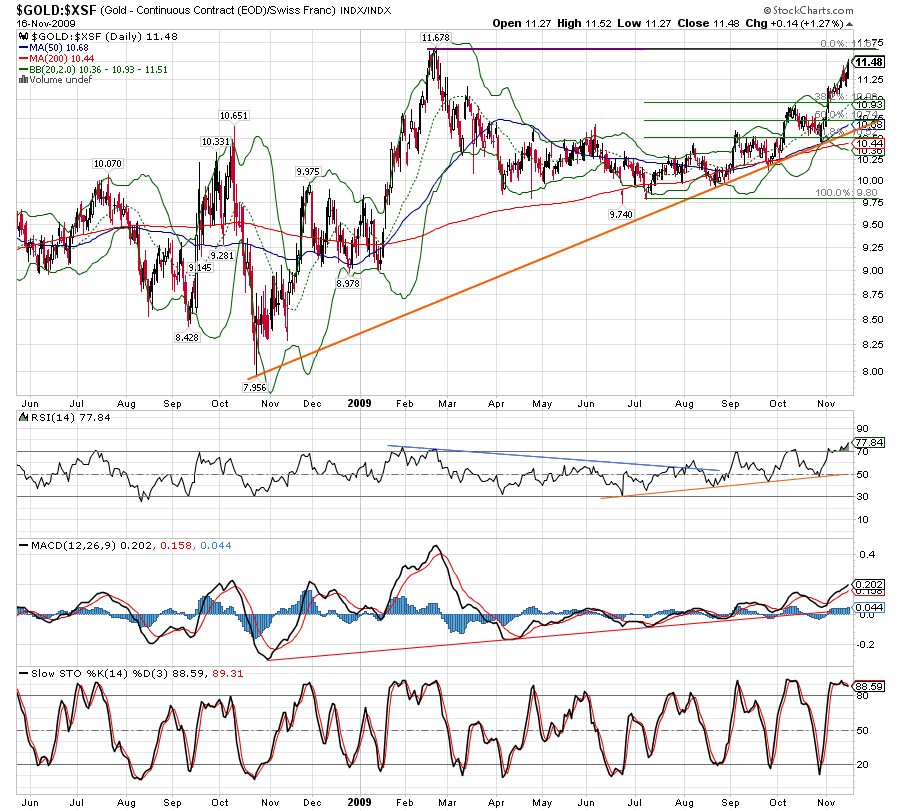Click the 0.202 flag on MACD axis
The height and width of the screenshot is (811, 900).
[x=869, y=584]
